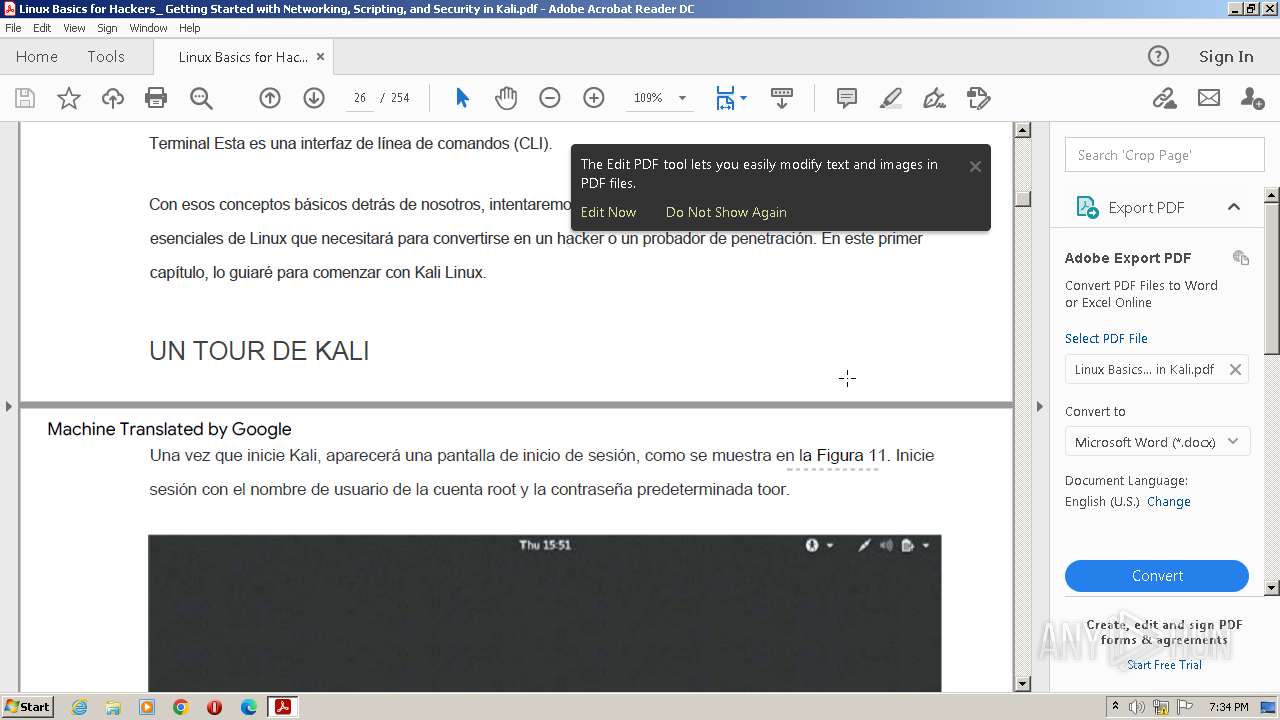Go to next page with down arrow
This screenshot has height=720, width=1280.
[314, 98]
